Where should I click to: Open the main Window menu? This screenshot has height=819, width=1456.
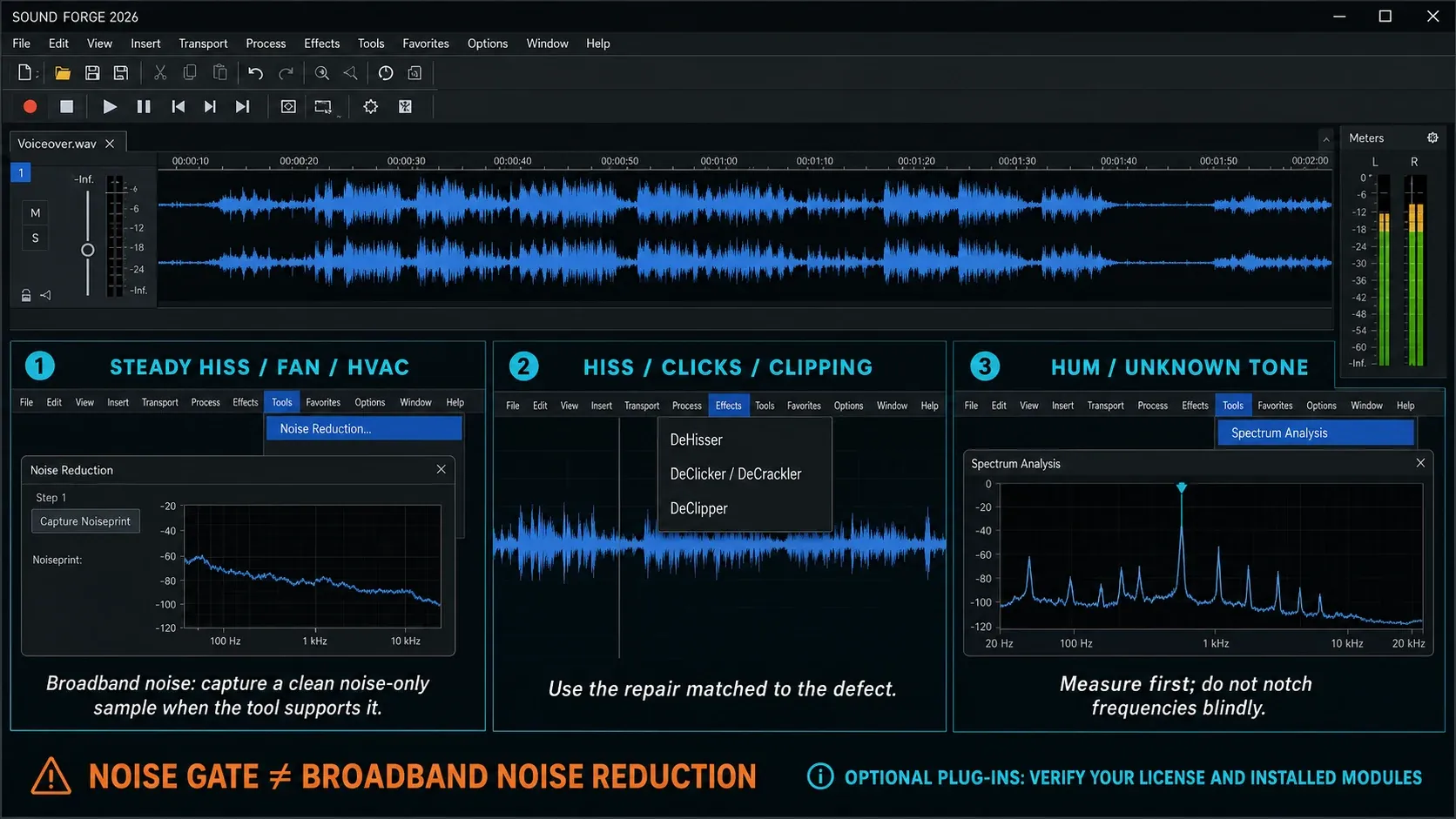547,44
